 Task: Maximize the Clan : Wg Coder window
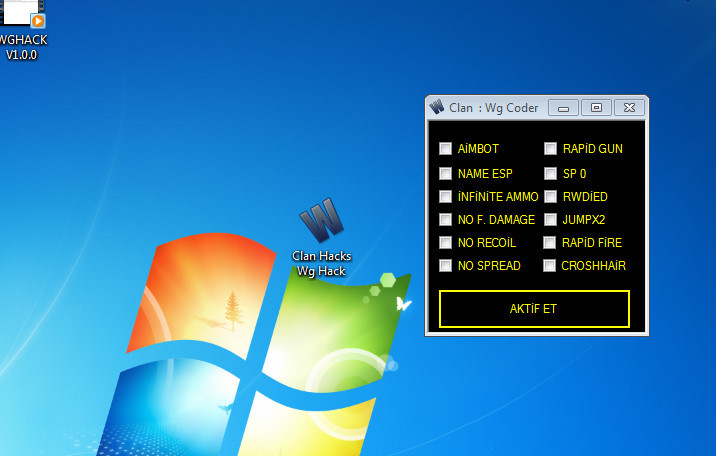click(596, 108)
